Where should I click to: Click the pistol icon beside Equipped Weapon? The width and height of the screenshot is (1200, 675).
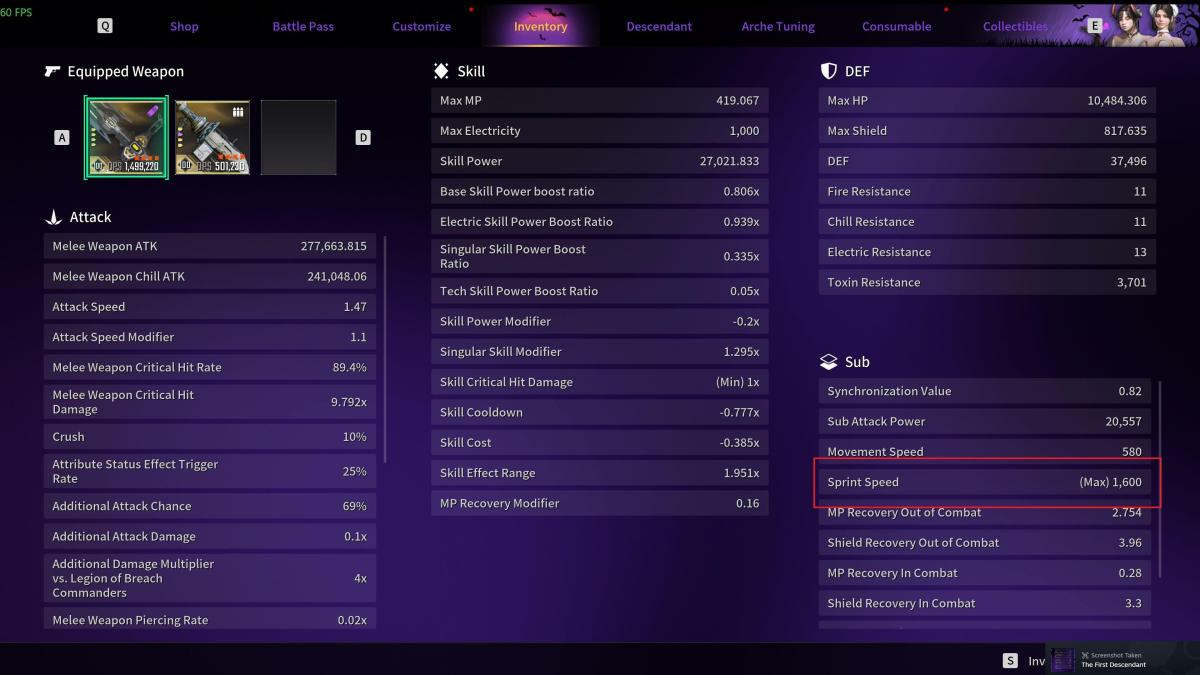pyautogui.click(x=53, y=72)
